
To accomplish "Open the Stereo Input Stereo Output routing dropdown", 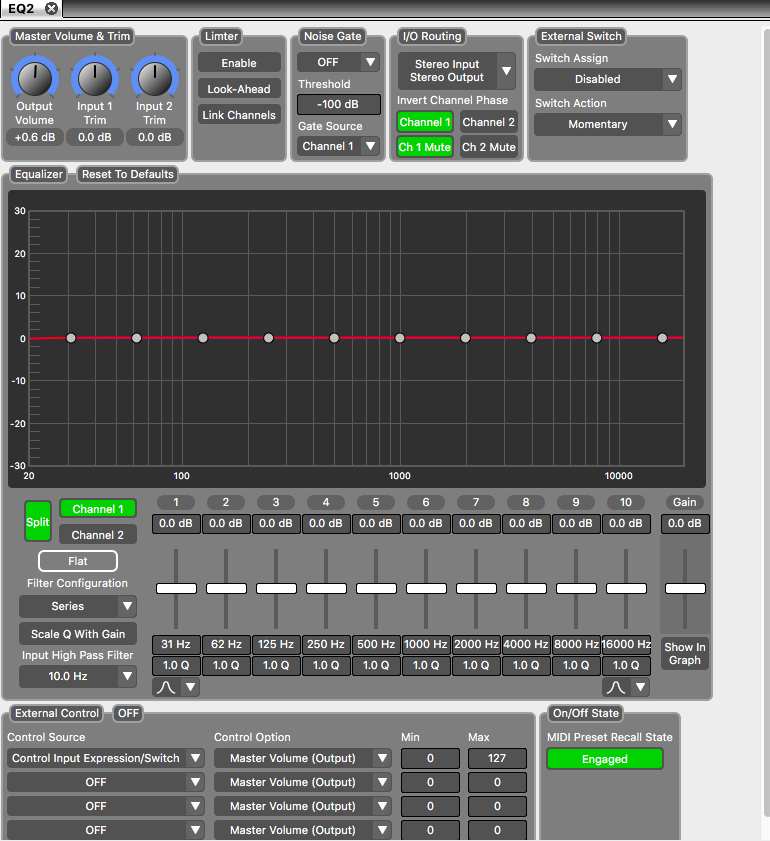I will tap(456, 71).
